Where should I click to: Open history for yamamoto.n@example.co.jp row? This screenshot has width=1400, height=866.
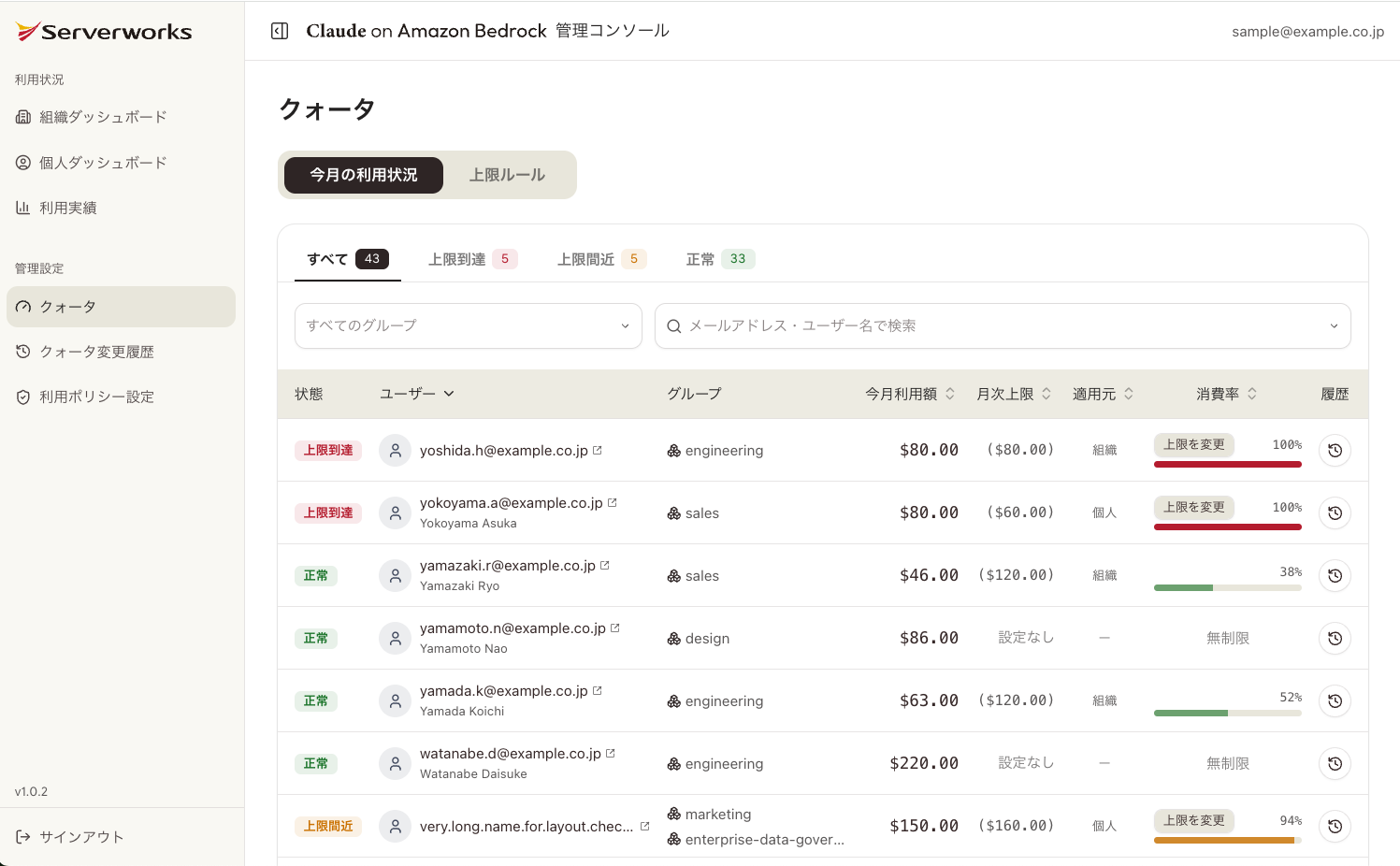1335,639
